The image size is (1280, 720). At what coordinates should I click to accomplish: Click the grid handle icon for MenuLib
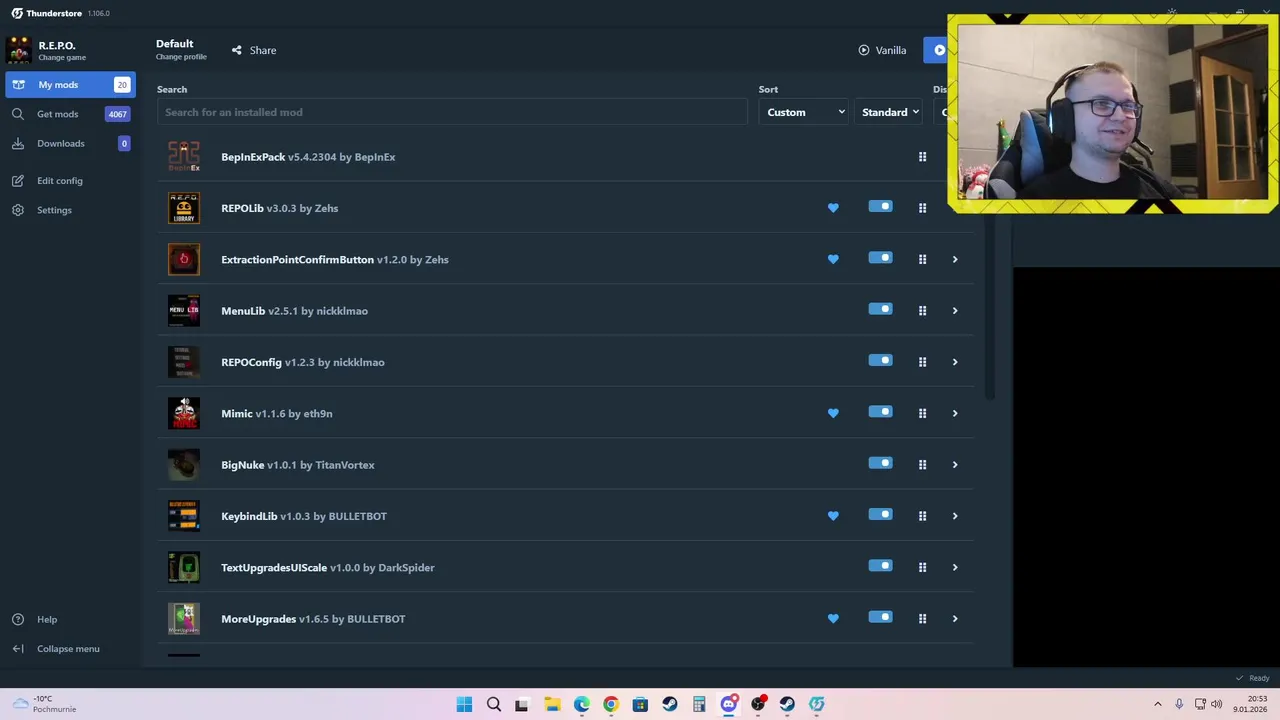[x=922, y=311]
